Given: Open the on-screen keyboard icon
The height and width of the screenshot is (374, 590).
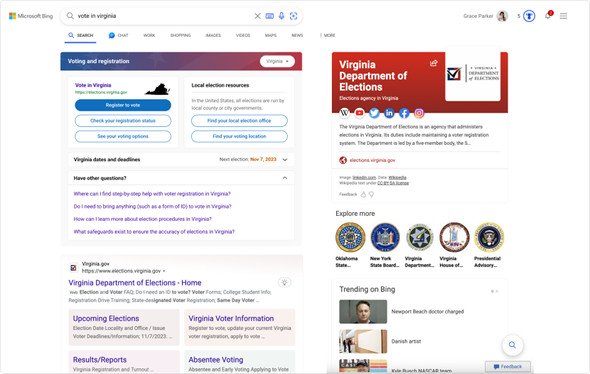Looking at the screenshot, I should click(x=269, y=16).
